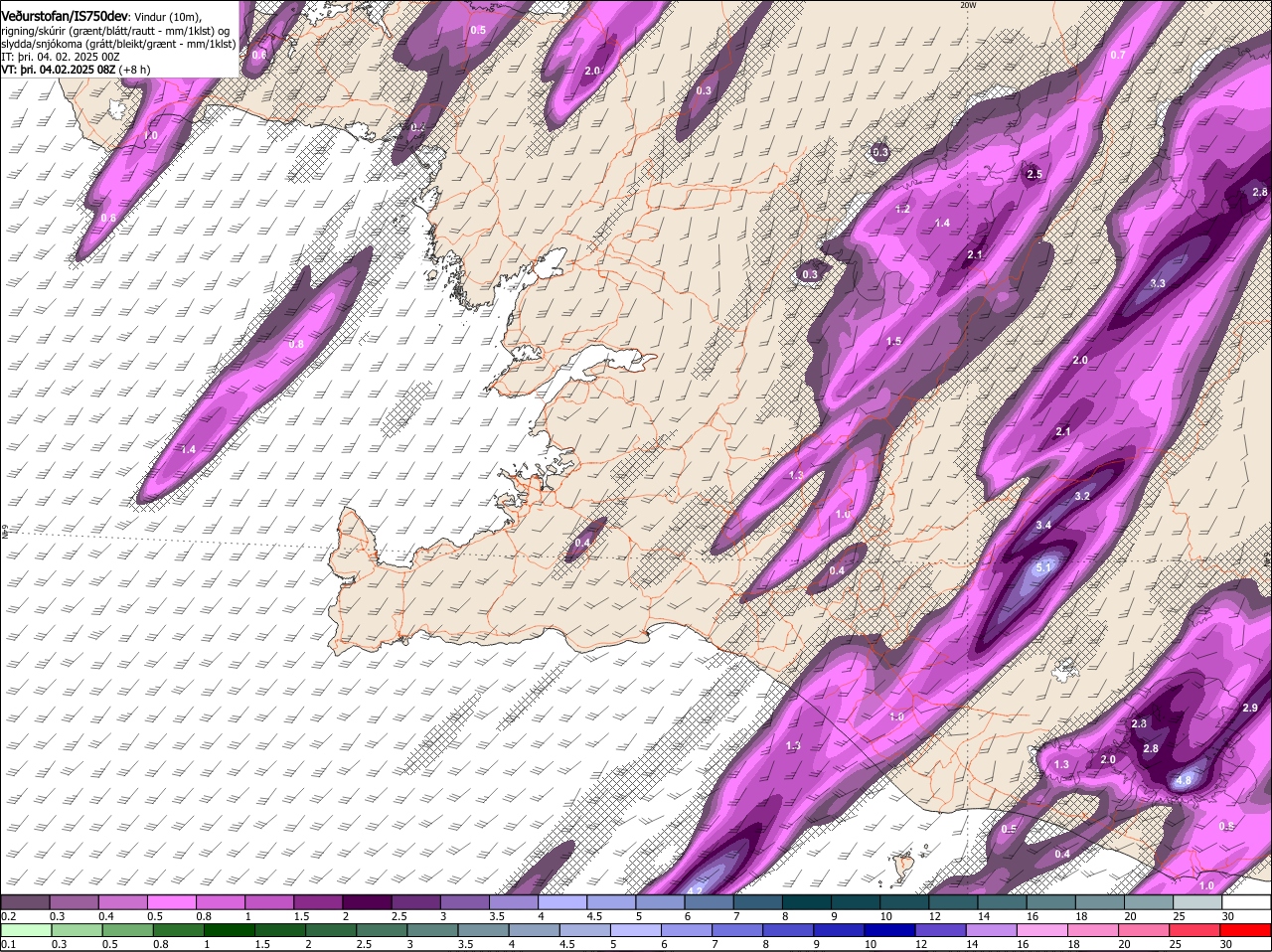This screenshot has width=1272, height=952.
Task: Pick the light gray 25 swatch in upper legend
Action: 1195,903
